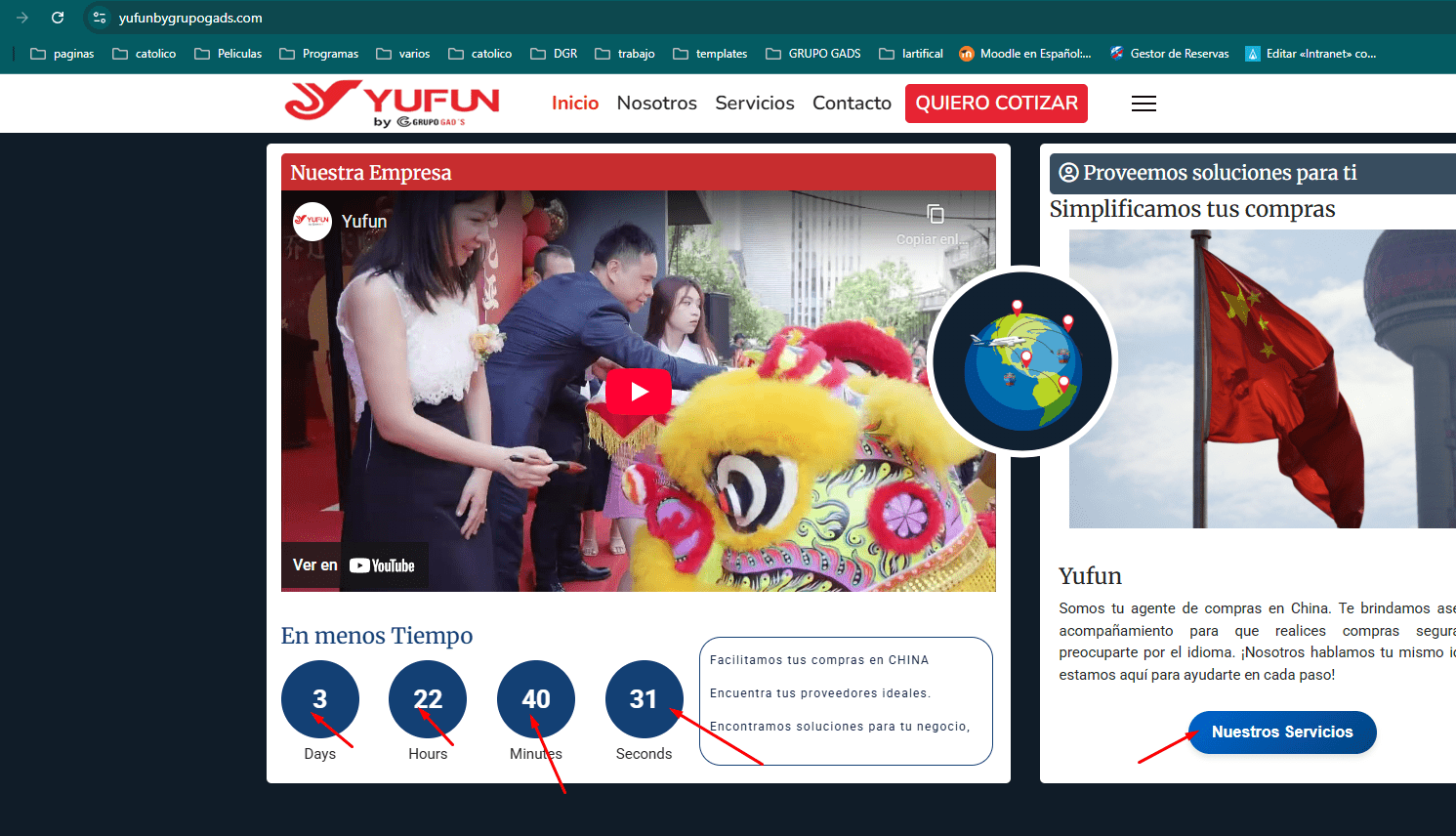Click the Yufun channel avatar on video
The width and height of the screenshot is (1456, 836).
pos(312,222)
